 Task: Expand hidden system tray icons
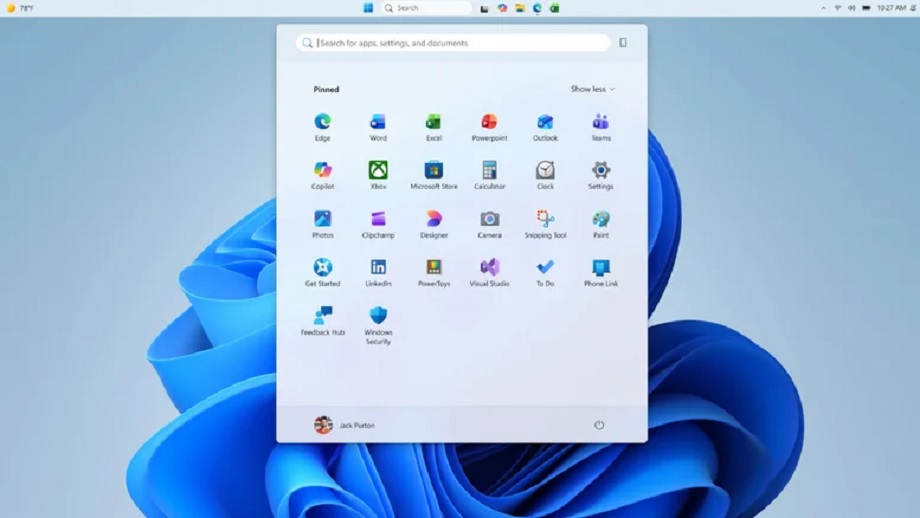pos(823,8)
